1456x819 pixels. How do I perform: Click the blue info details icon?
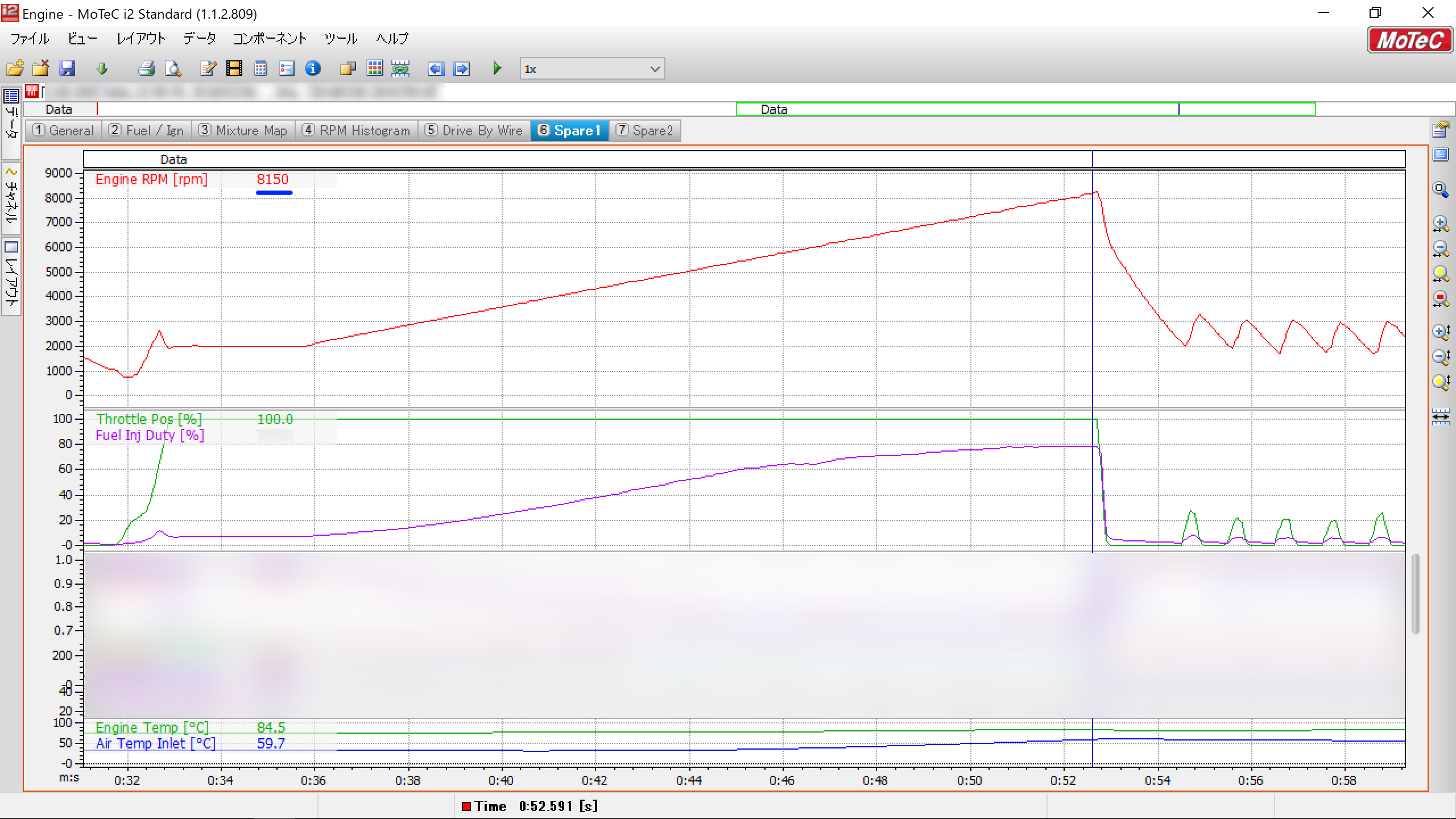tap(313, 69)
